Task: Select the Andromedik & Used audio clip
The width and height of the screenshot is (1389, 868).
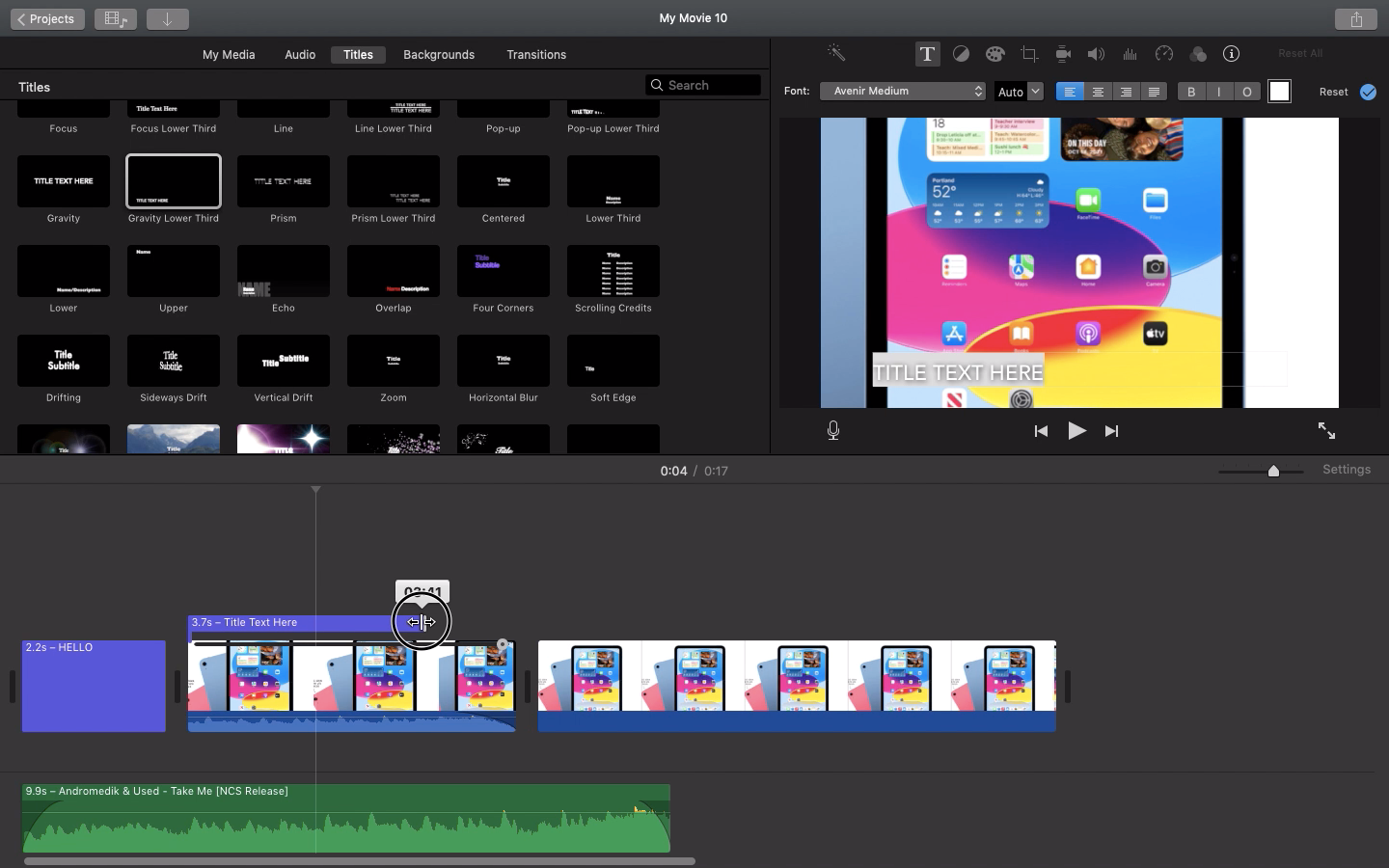Action: point(346,818)
